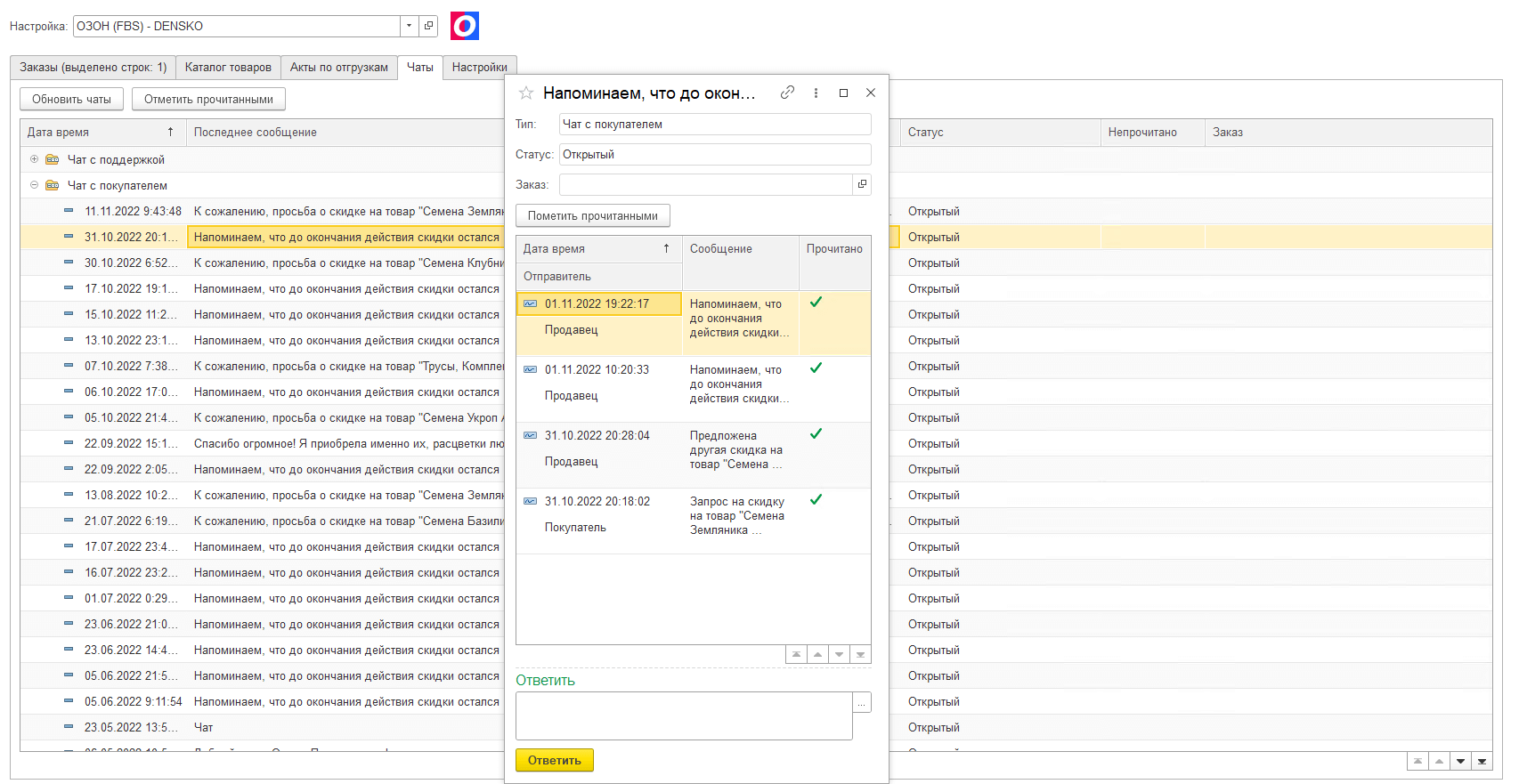Maximize the chat dialog window
The width and height of the screenshot is (1519, 784).
pos(843,93)
